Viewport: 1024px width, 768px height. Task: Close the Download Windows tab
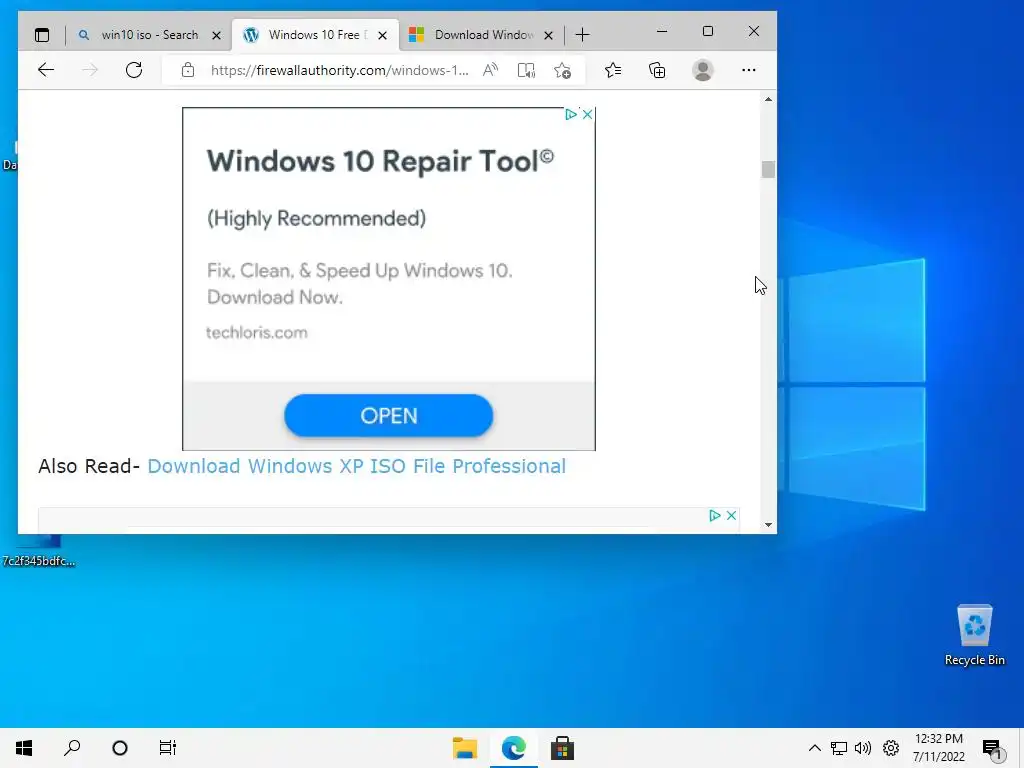549,35
